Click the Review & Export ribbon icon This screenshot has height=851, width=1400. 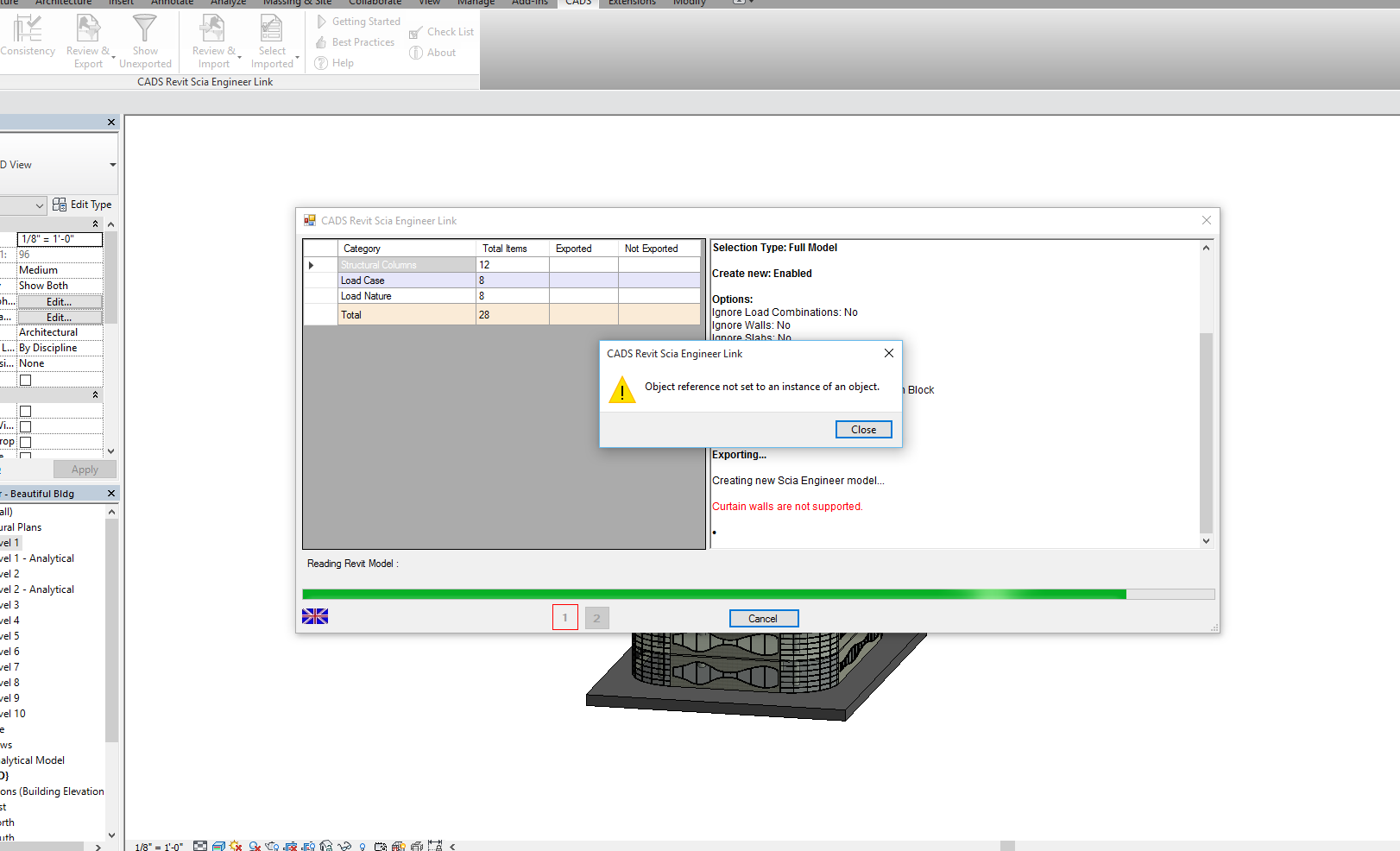pos(88,29)
